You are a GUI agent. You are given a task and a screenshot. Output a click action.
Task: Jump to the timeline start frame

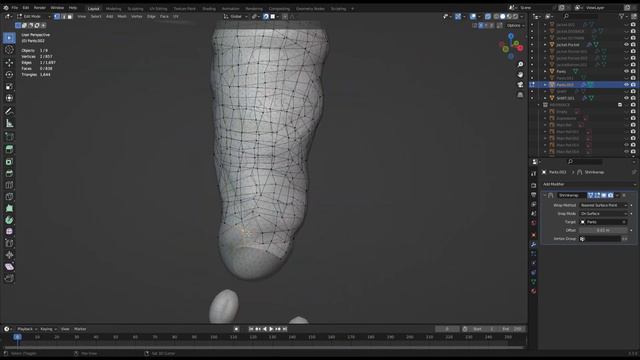[x=251, y=329]
